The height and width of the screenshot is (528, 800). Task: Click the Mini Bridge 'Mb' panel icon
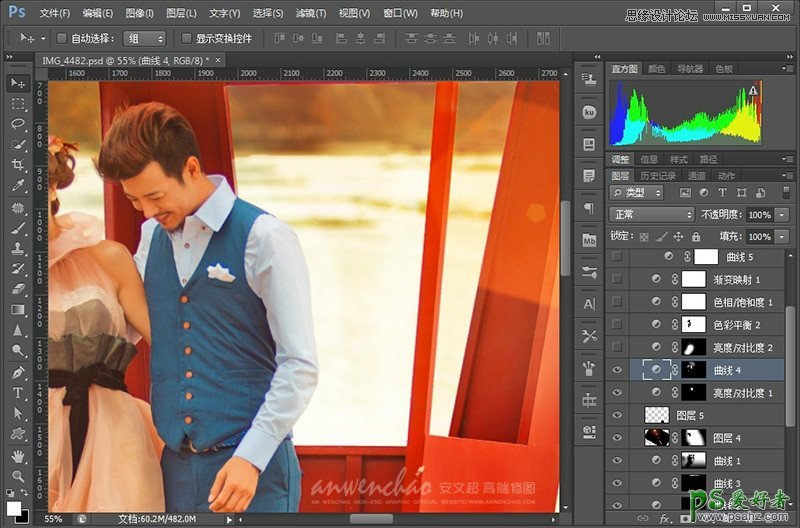(x=589, y=240)
